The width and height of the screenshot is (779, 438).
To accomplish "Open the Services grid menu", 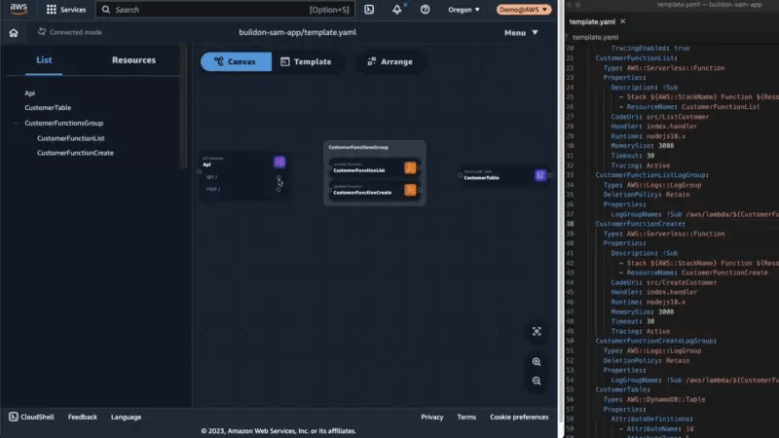I will tap(66, 9).
